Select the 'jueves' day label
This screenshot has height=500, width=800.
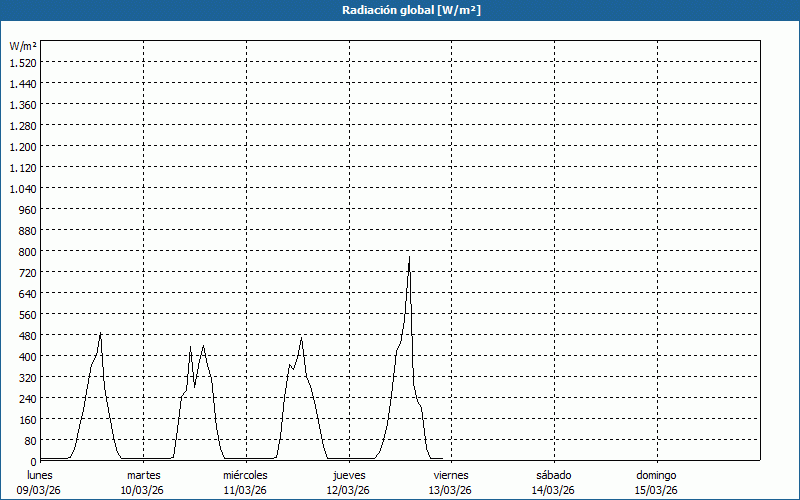pyautogui.click(x=348, y=475)
